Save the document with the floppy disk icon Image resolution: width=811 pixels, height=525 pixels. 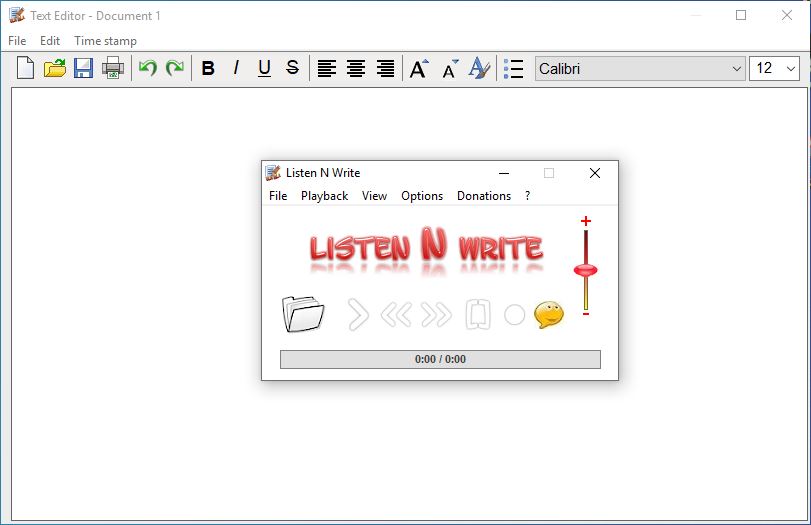83,68
